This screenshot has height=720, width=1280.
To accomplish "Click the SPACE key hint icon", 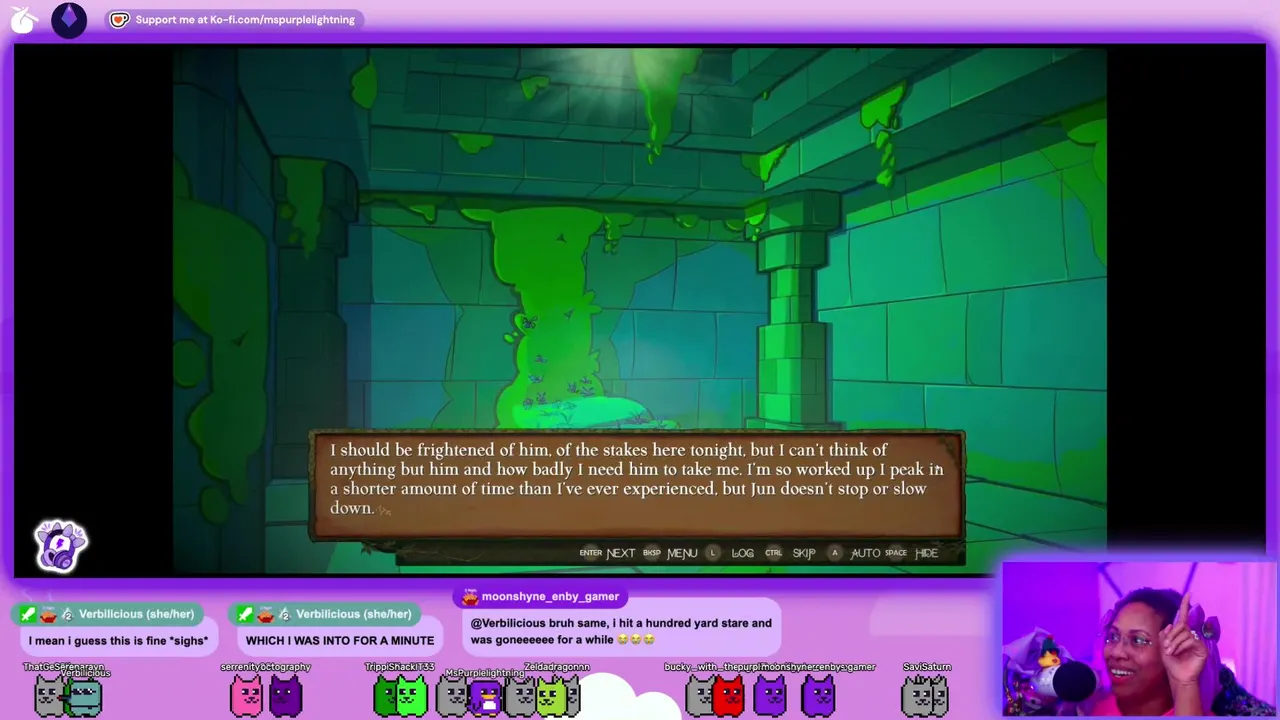I will point(896,553).
